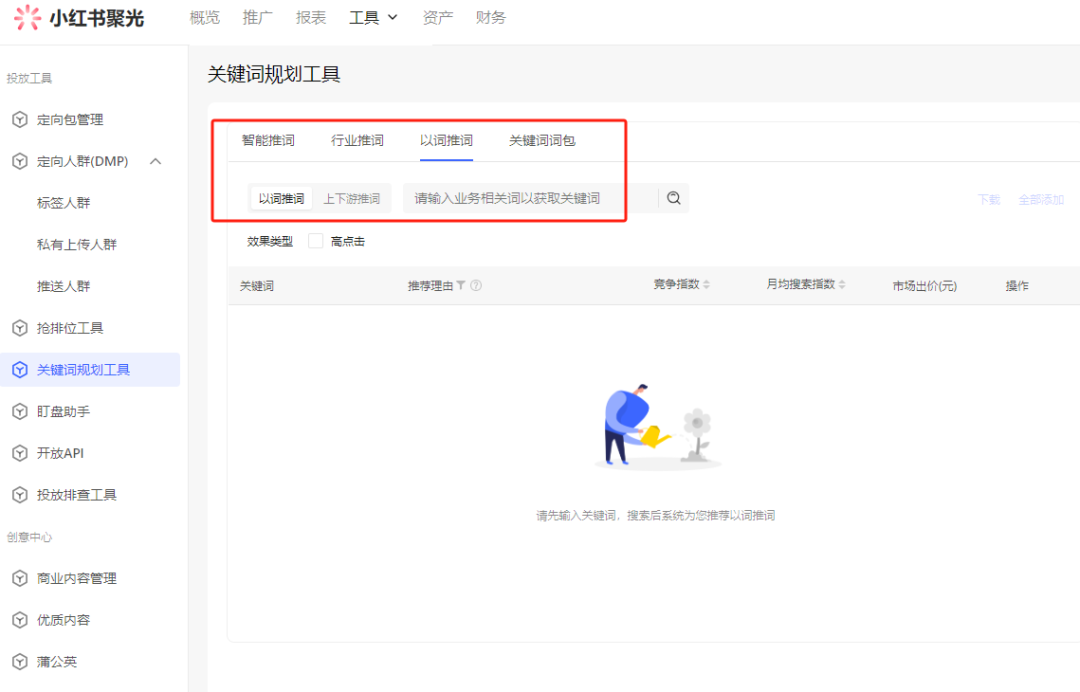Image resolution: width=1080 pixels, height=692 pixels.
Task: Click the magnifier search icon beside keyword input
Action: point(673,197)
